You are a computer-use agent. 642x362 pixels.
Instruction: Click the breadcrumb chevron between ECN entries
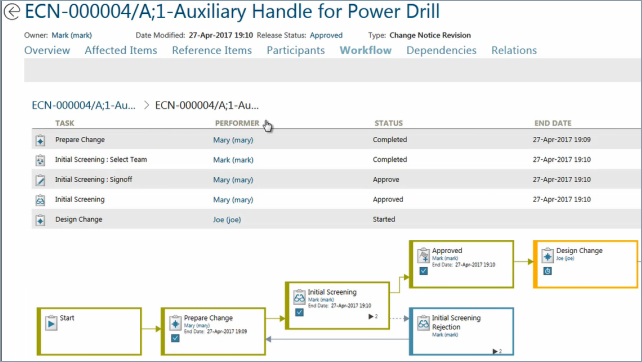pos(146,106)
